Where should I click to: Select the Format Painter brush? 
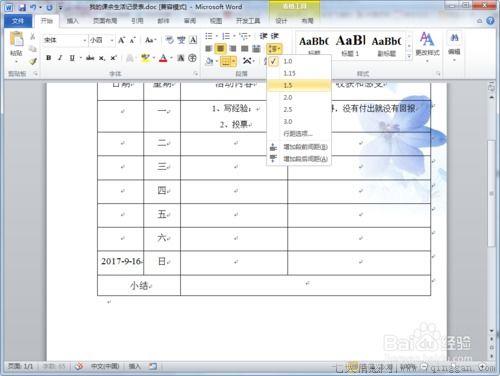point(33,61)
